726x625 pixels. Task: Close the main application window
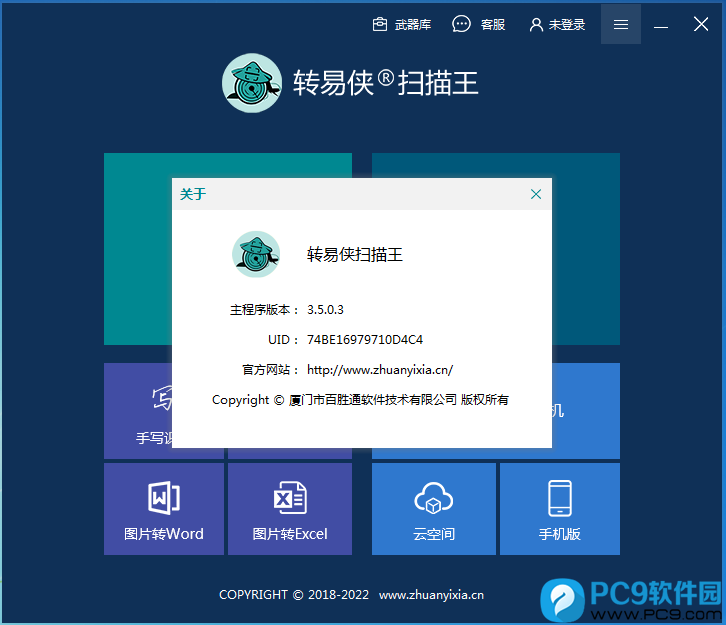[x=701, y=24]
